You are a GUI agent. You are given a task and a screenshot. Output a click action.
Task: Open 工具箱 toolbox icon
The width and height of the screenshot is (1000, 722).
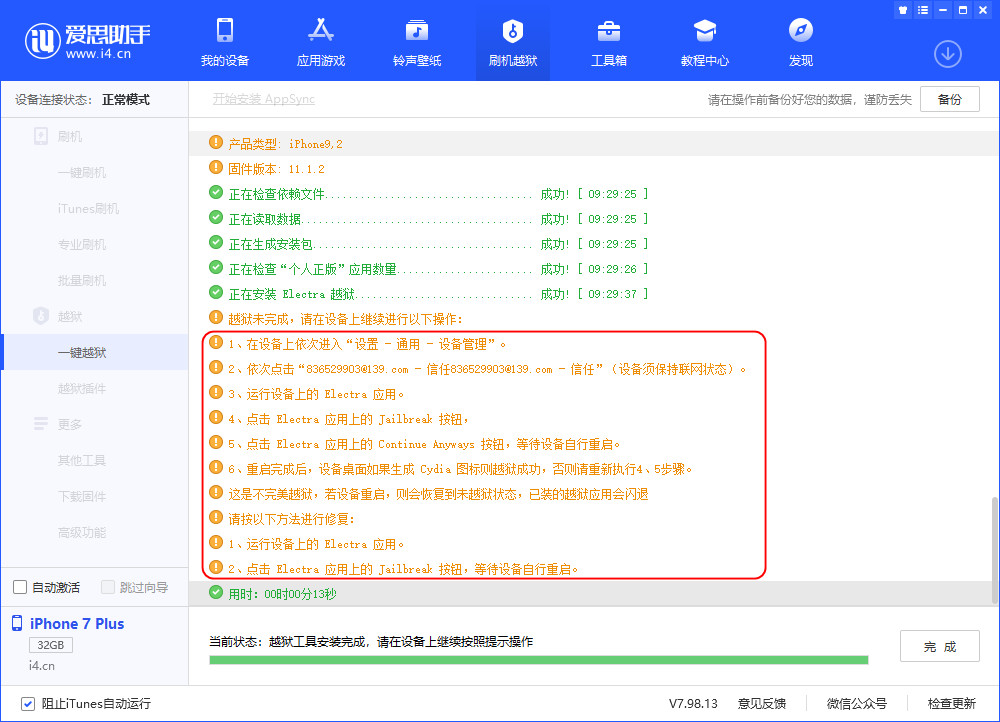pos(609,30)
